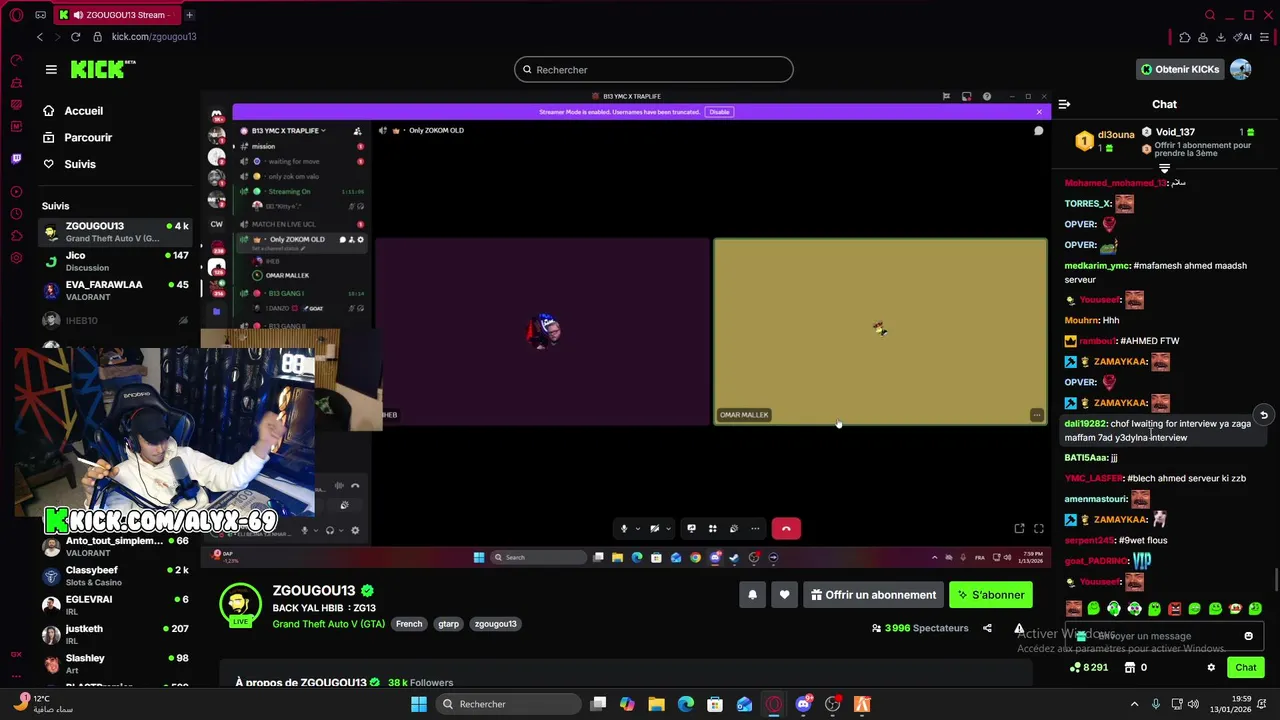
Task: Click Obtenir KICKs button
Action: point(1180,69)
